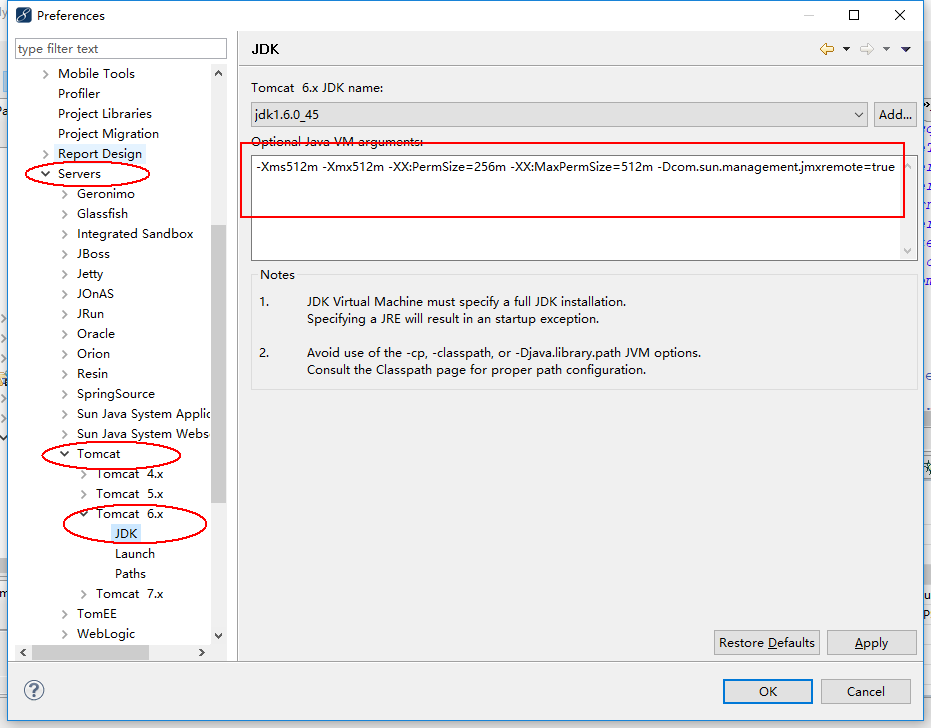931x728 pixels.
Task: Click the tree scroll up arrow
Action: [x=218, y=74]
